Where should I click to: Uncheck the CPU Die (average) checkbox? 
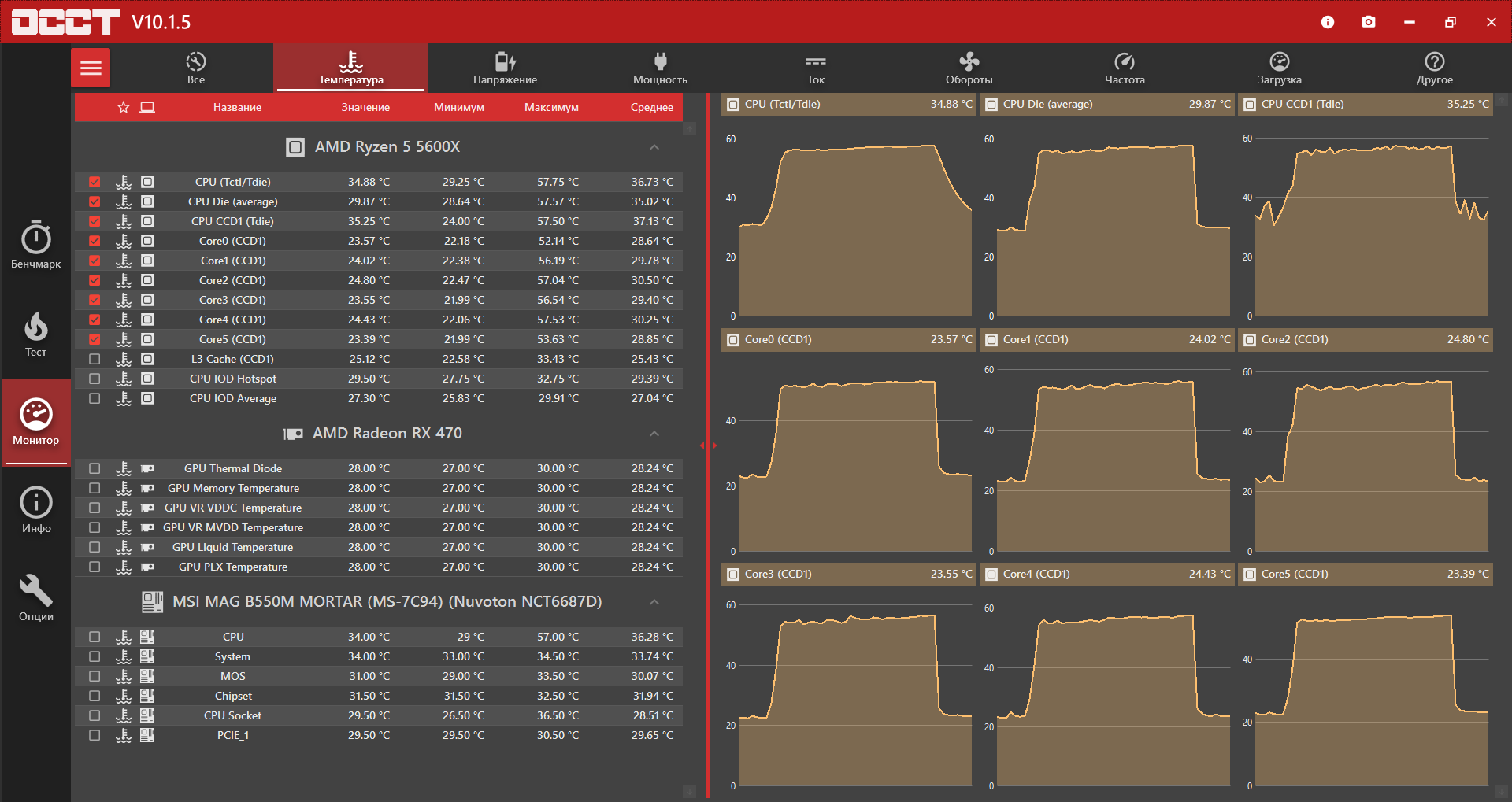(x=94, y=201)
